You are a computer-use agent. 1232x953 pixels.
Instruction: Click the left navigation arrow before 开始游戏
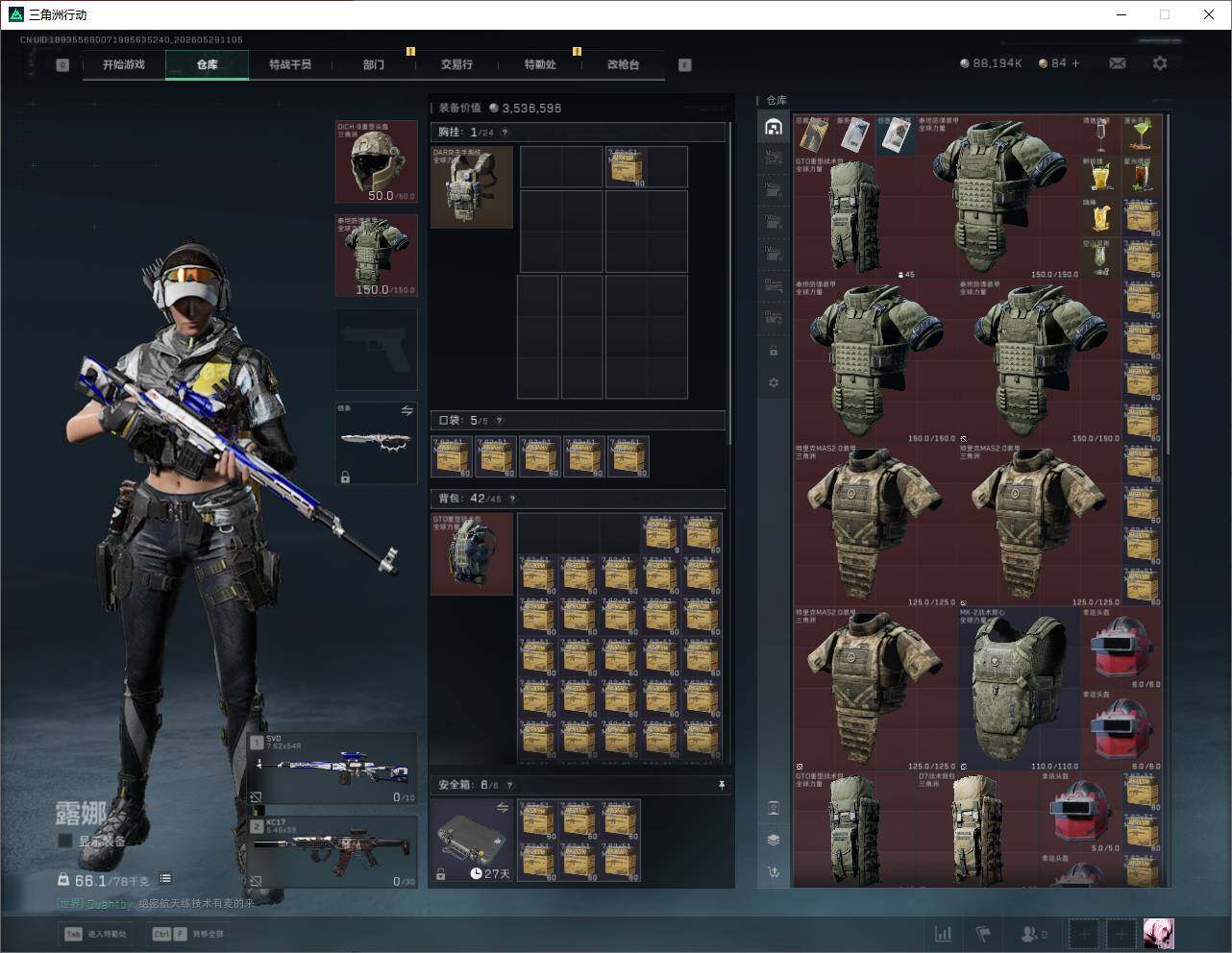pyautogui.click(x=62, y=65)
